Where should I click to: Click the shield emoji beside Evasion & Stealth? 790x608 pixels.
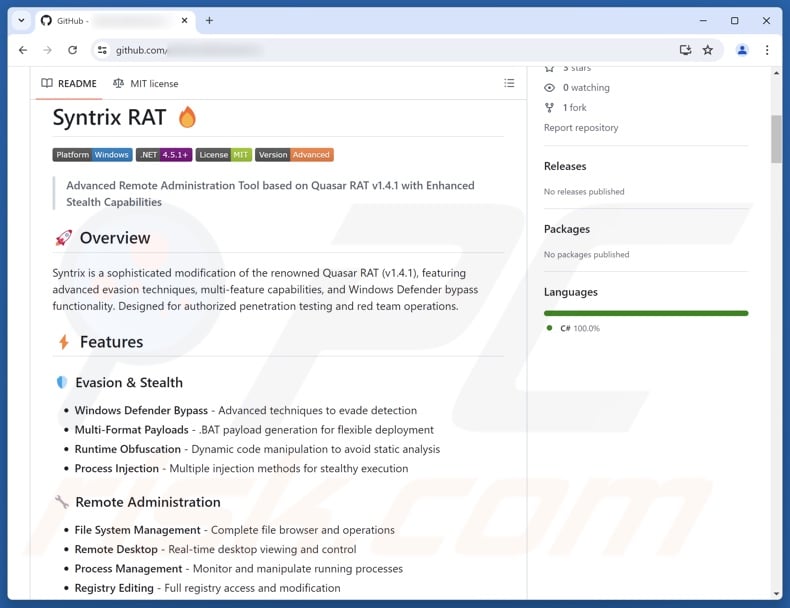(x=61, y=382)
